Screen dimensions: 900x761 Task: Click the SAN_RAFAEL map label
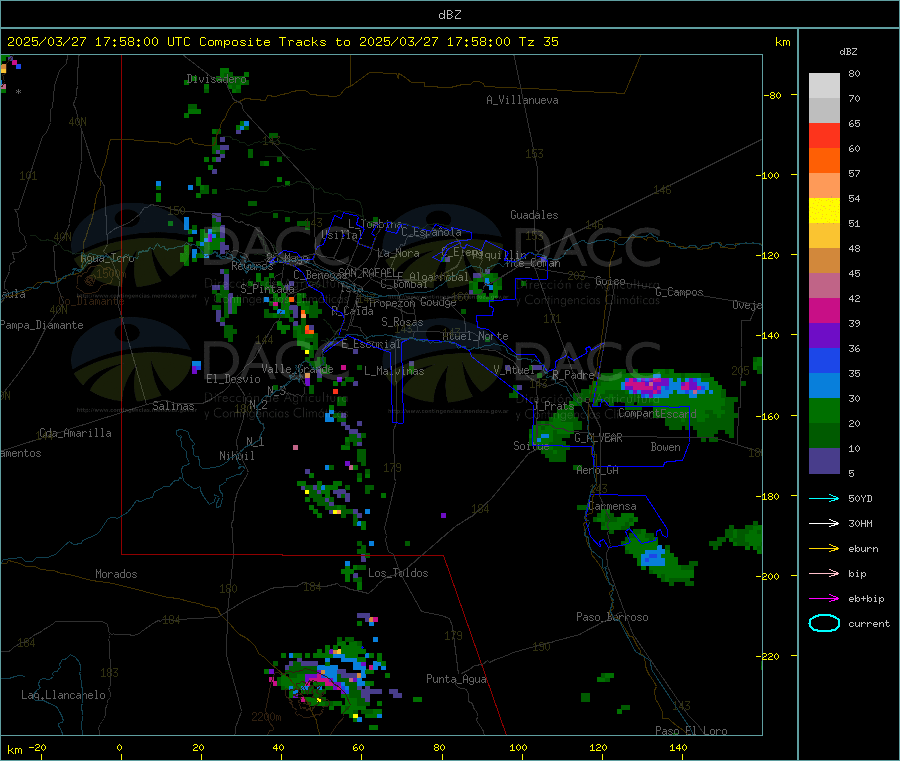[367, 273]
